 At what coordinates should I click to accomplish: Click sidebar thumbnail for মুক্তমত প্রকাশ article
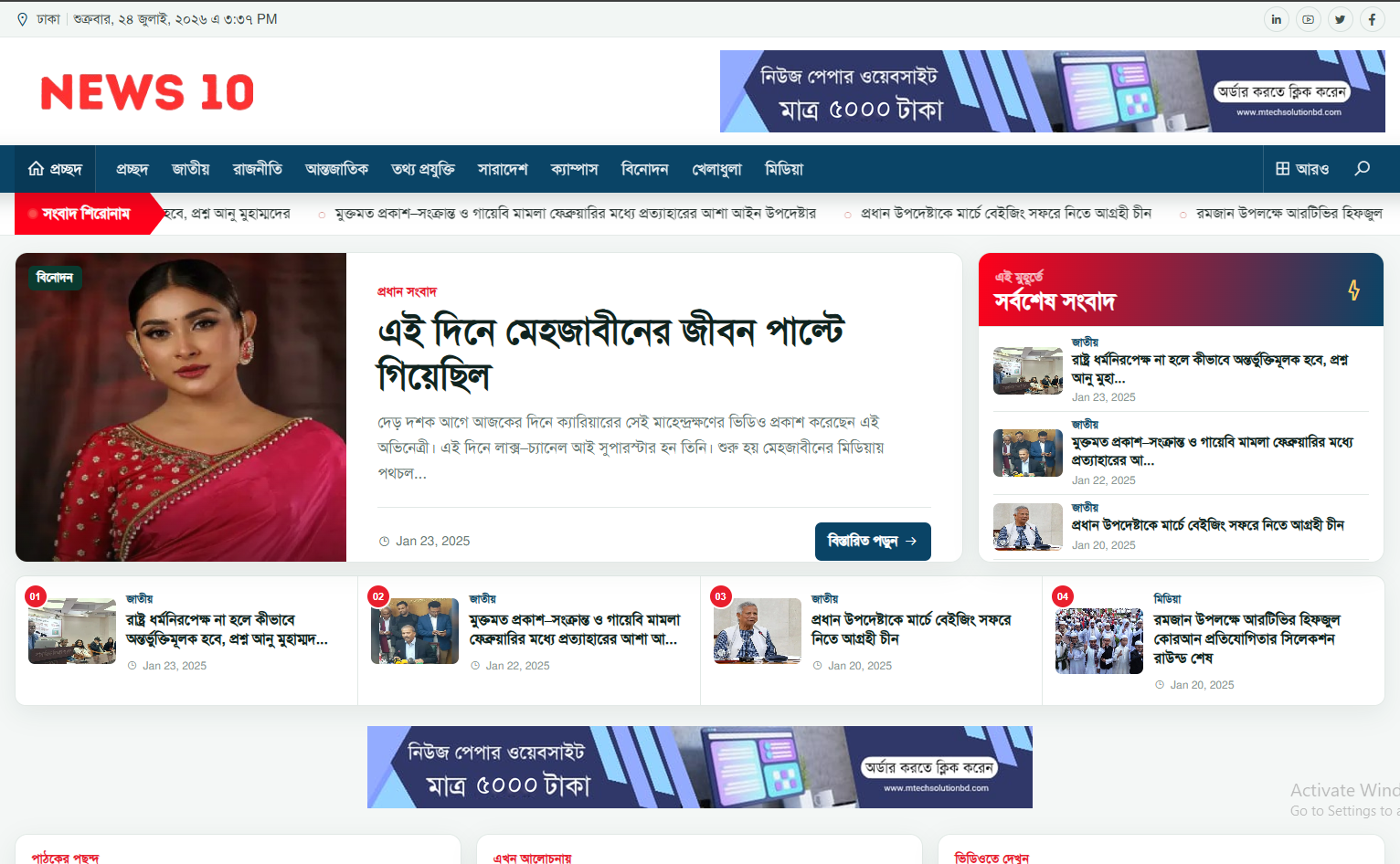click(1028, 453)
